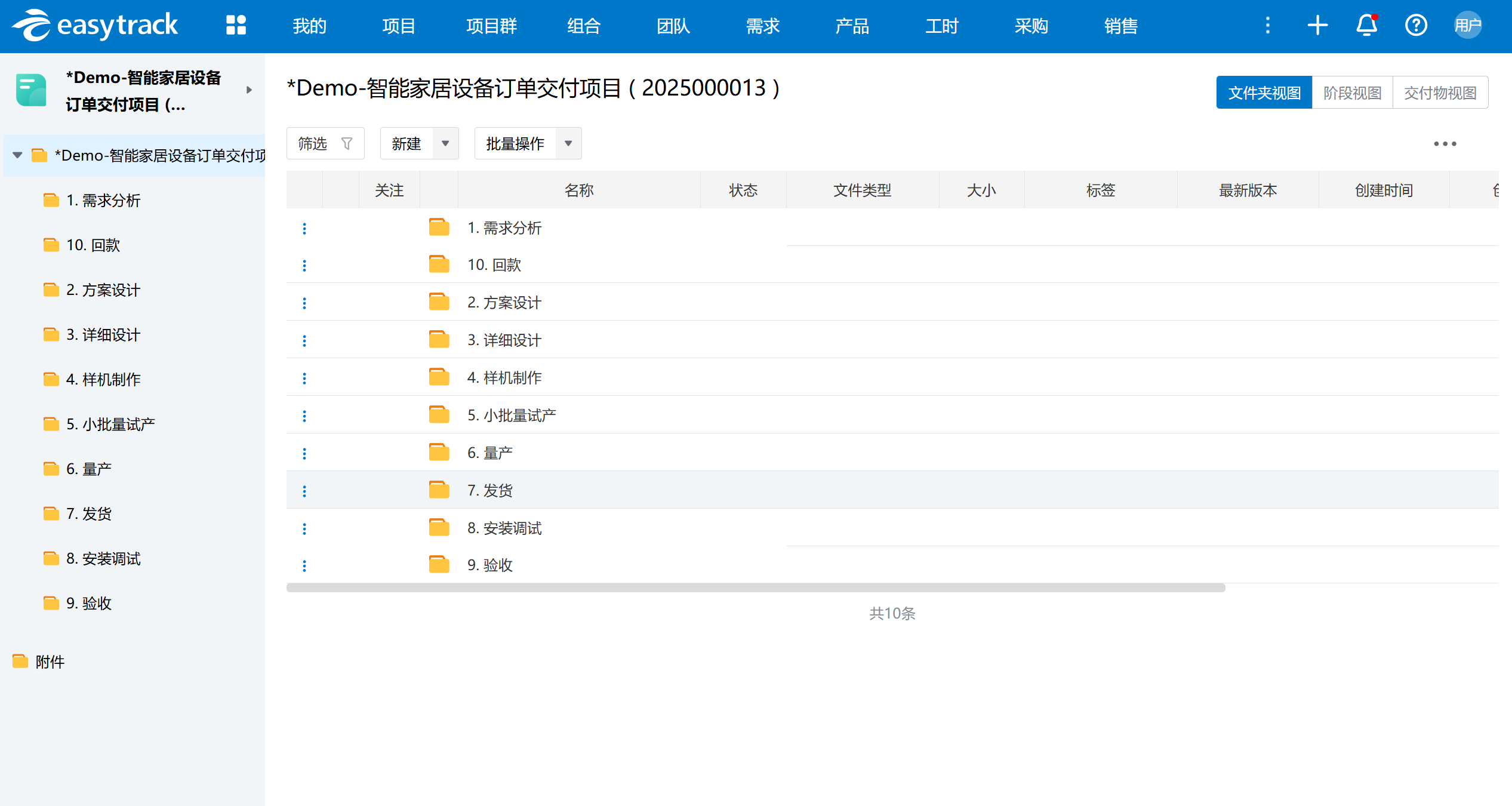Open the help question mark icon
Image resolution: width=1512 pixels, height=806 pixels.
[x=1415, y=25]
